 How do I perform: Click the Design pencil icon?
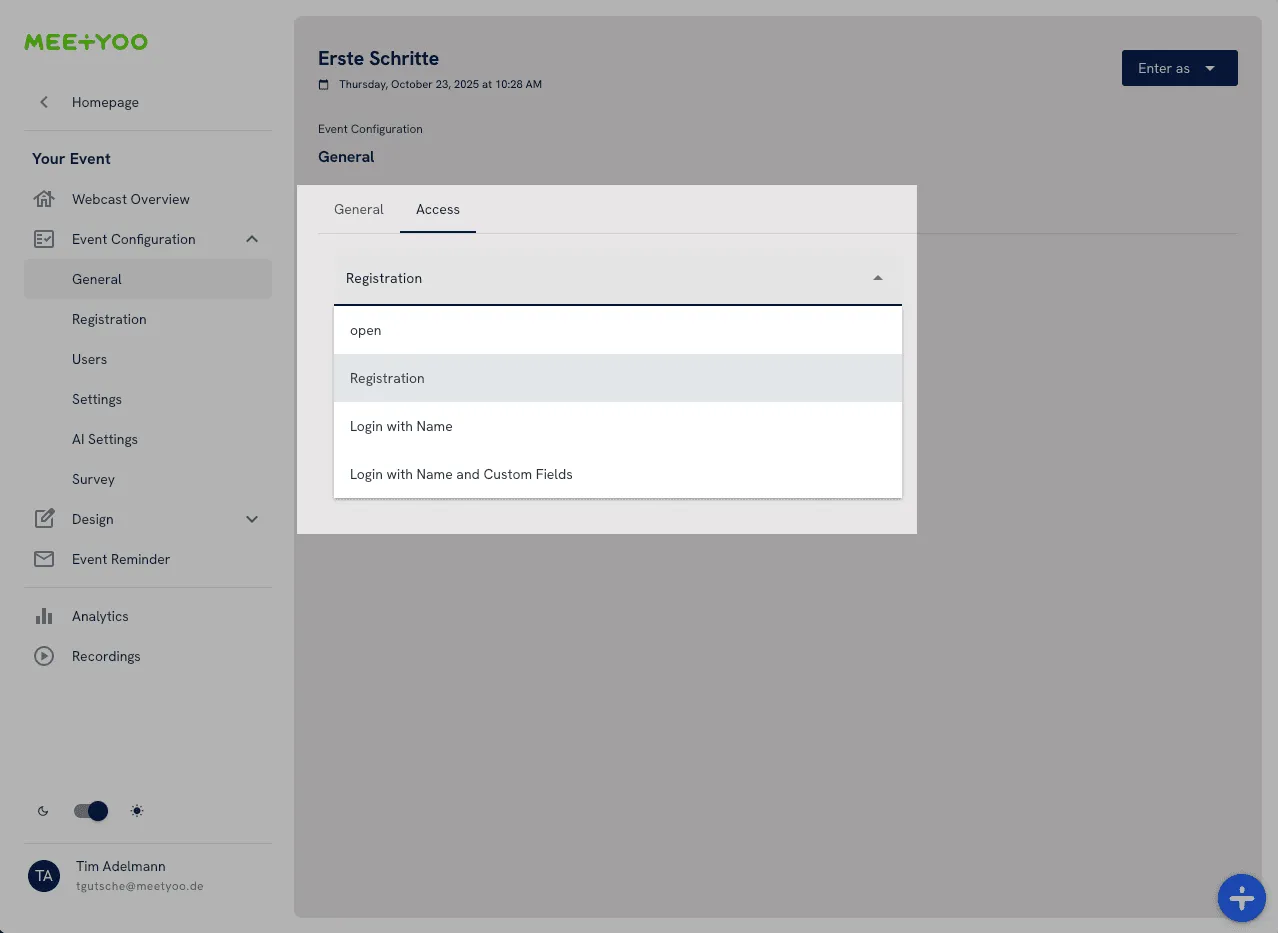(x=44, y=519)
